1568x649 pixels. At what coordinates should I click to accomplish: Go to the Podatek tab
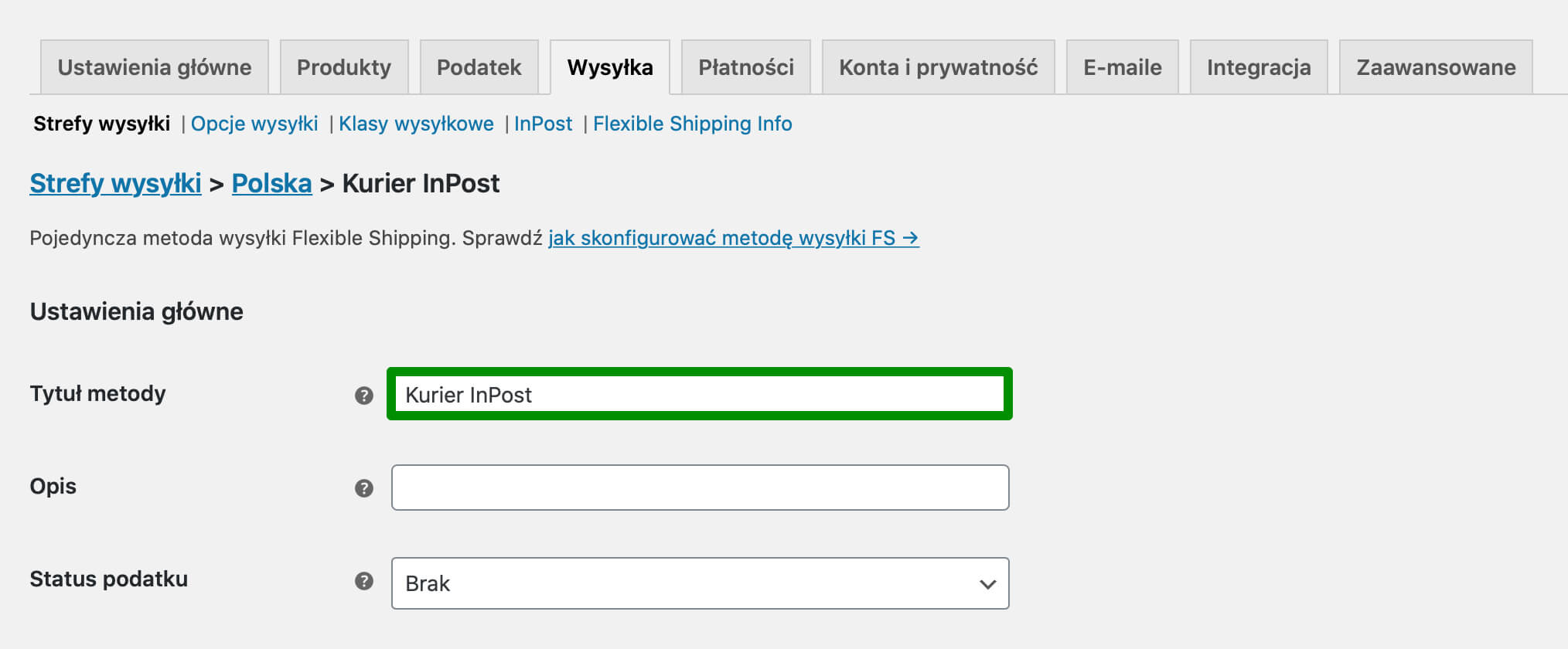[479, 67]
